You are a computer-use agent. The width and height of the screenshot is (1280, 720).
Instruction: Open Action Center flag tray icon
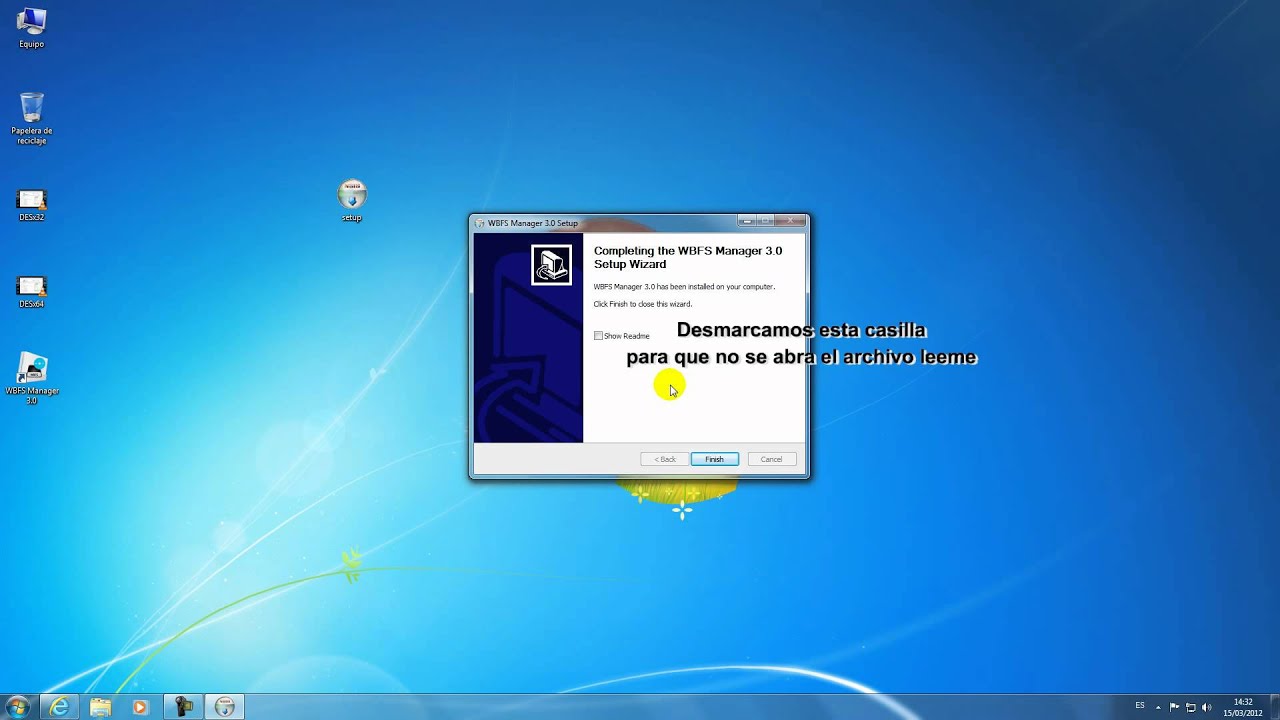[1174, 707]
